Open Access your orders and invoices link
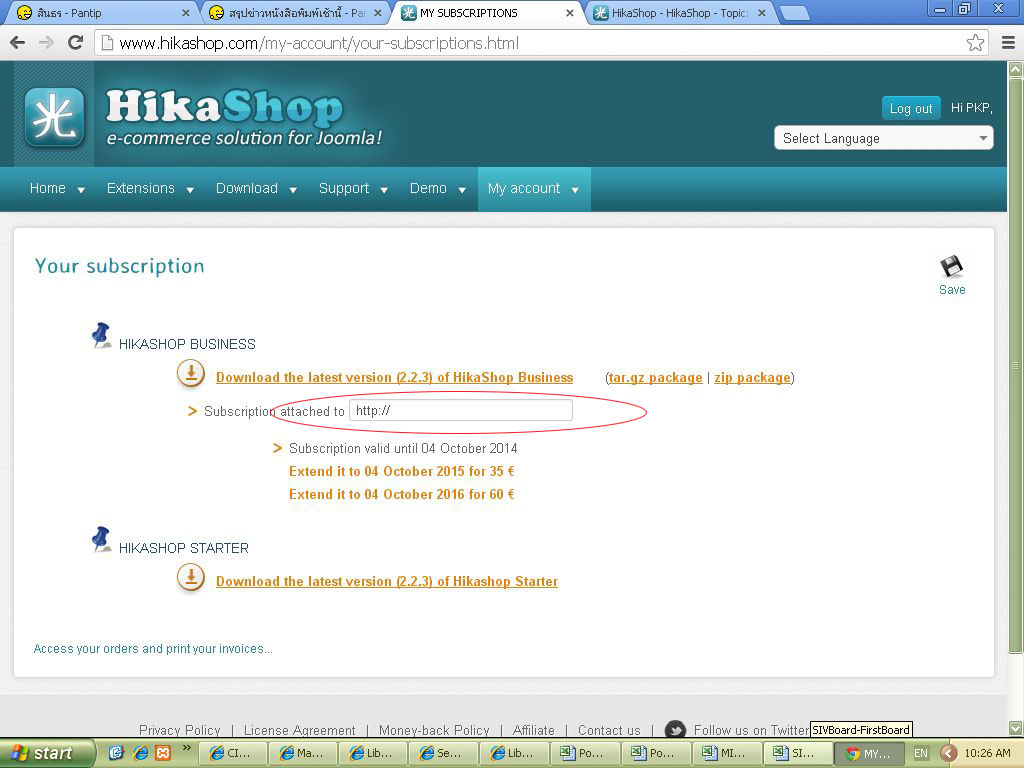 153,648
